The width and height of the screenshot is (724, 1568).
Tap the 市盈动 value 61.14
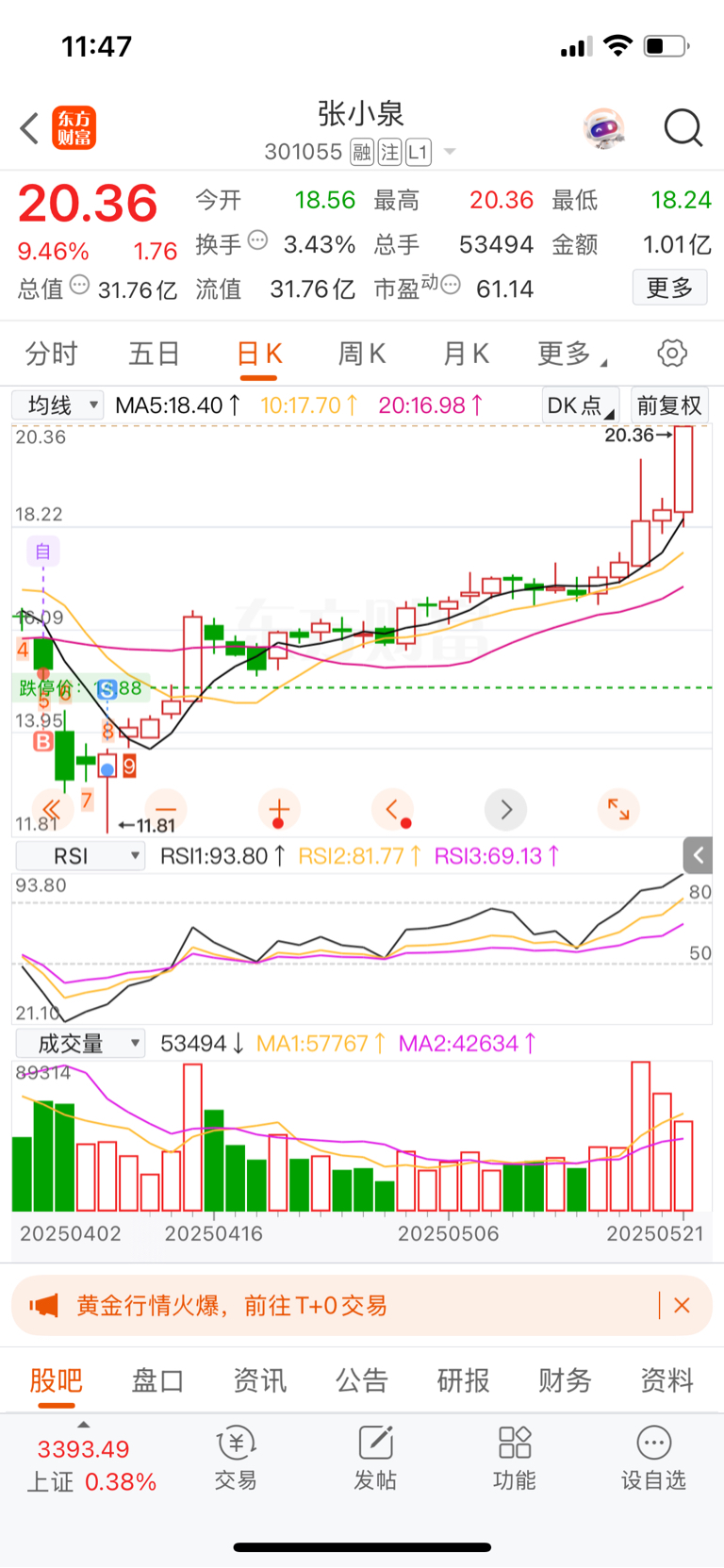point(504,289)
